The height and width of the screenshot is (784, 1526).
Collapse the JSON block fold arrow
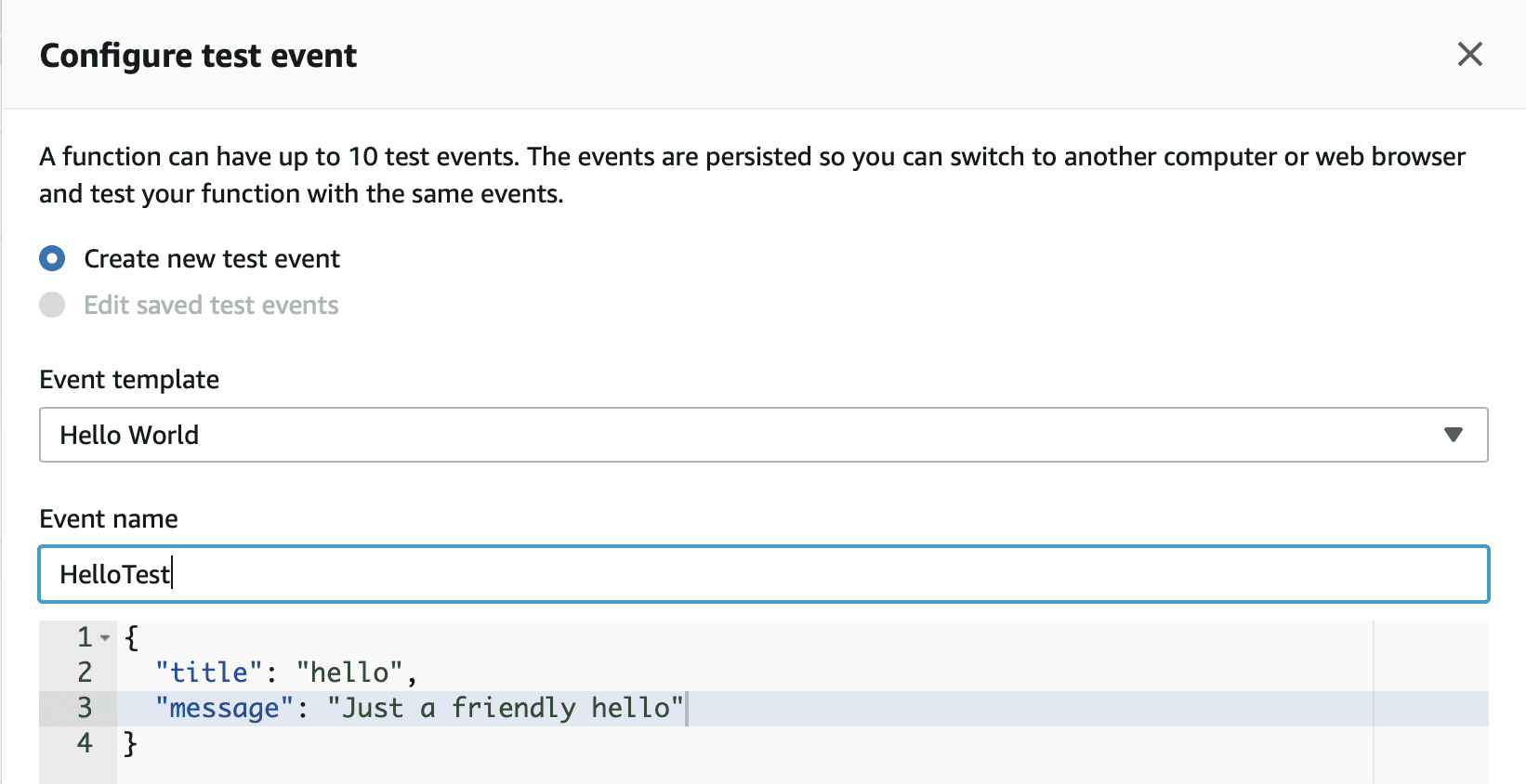point(105,637)
